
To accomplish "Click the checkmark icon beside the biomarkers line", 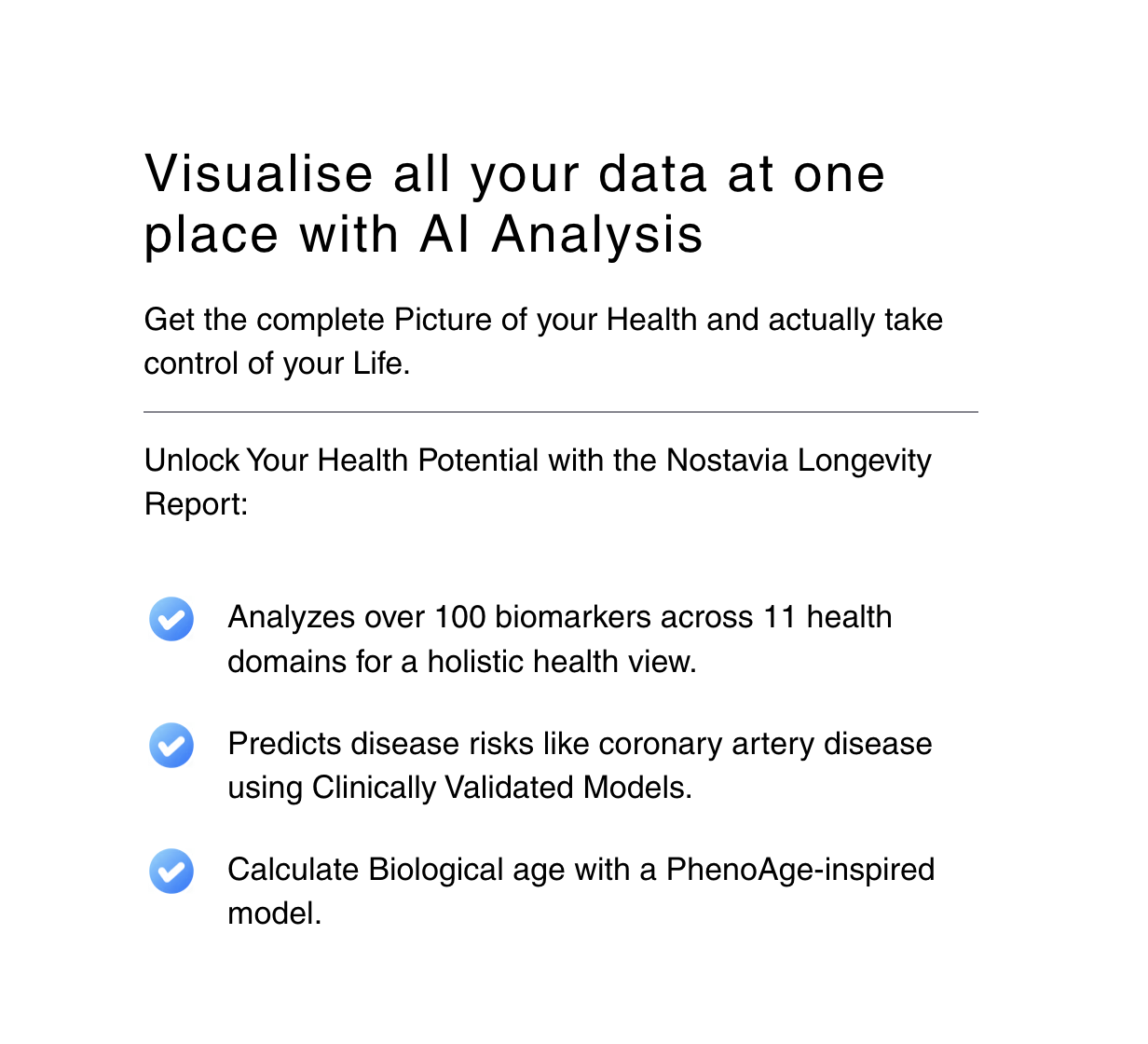I will tap(171, 619).
